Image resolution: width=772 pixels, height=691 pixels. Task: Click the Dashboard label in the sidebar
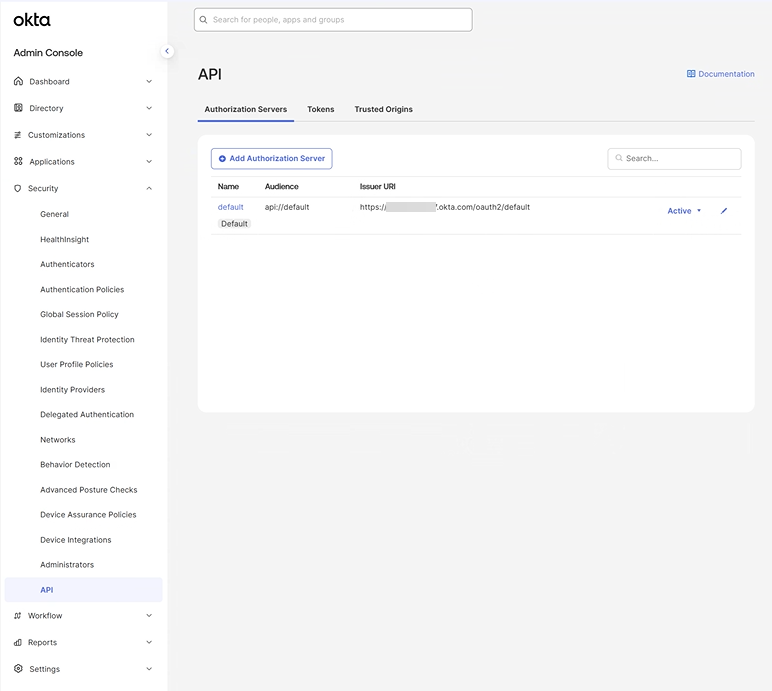(49, 82)
